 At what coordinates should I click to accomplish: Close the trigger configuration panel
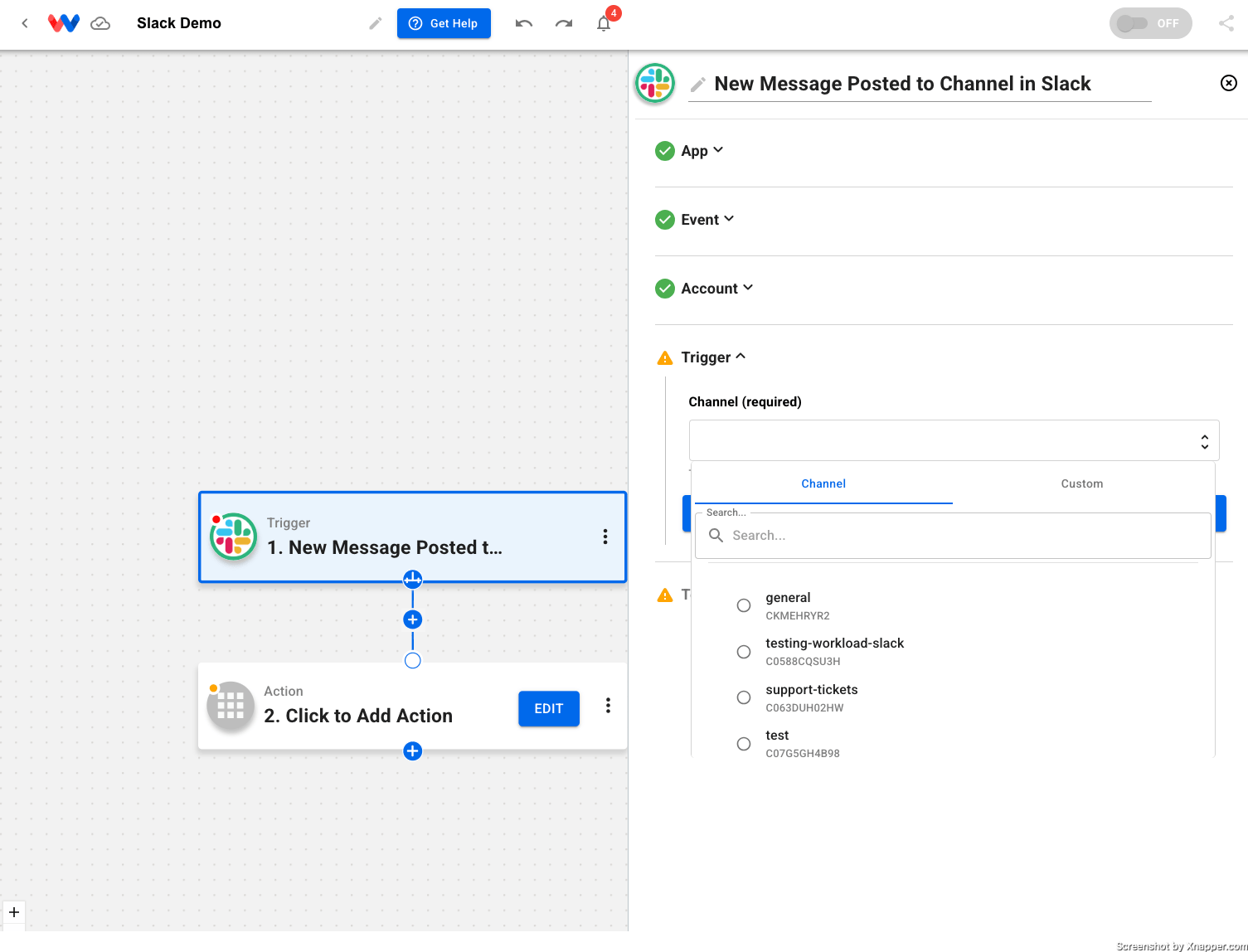(1229, 83)
